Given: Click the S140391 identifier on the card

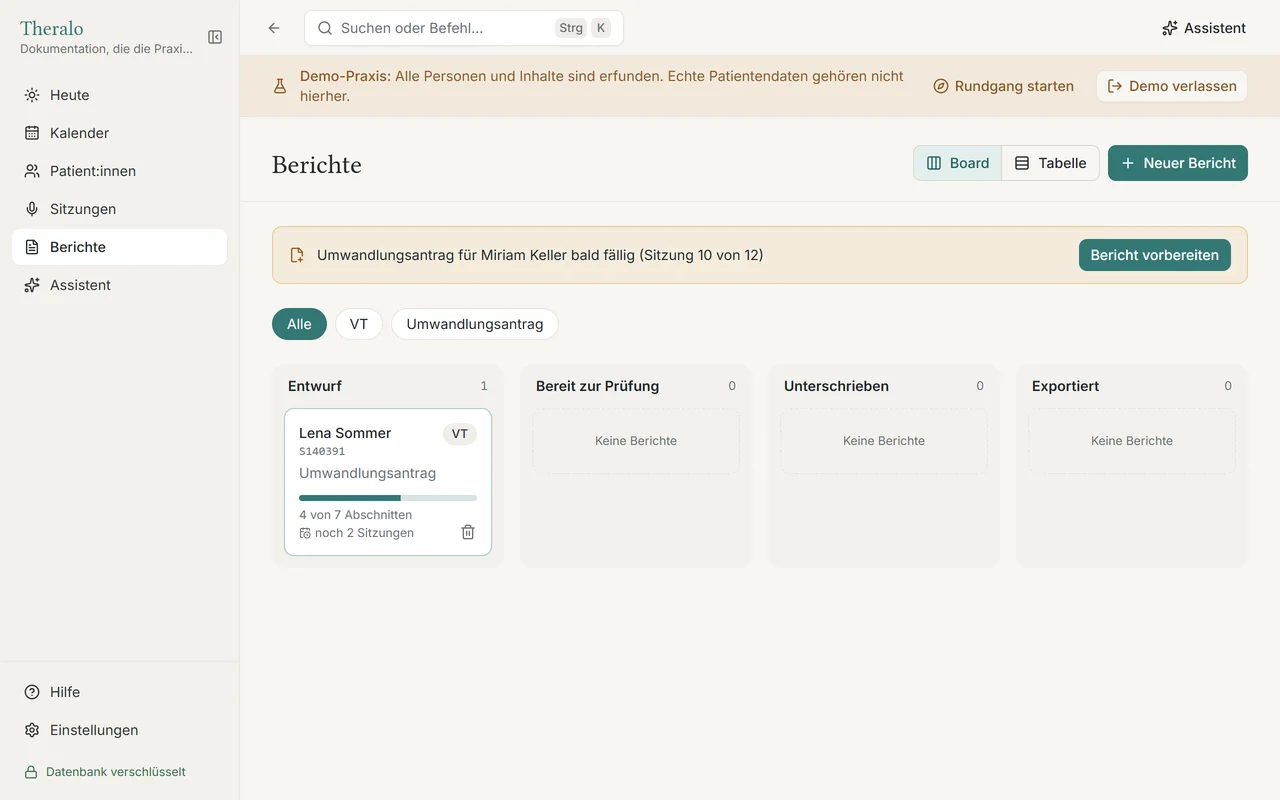Looking at the screenshot, I should [322, 452].
